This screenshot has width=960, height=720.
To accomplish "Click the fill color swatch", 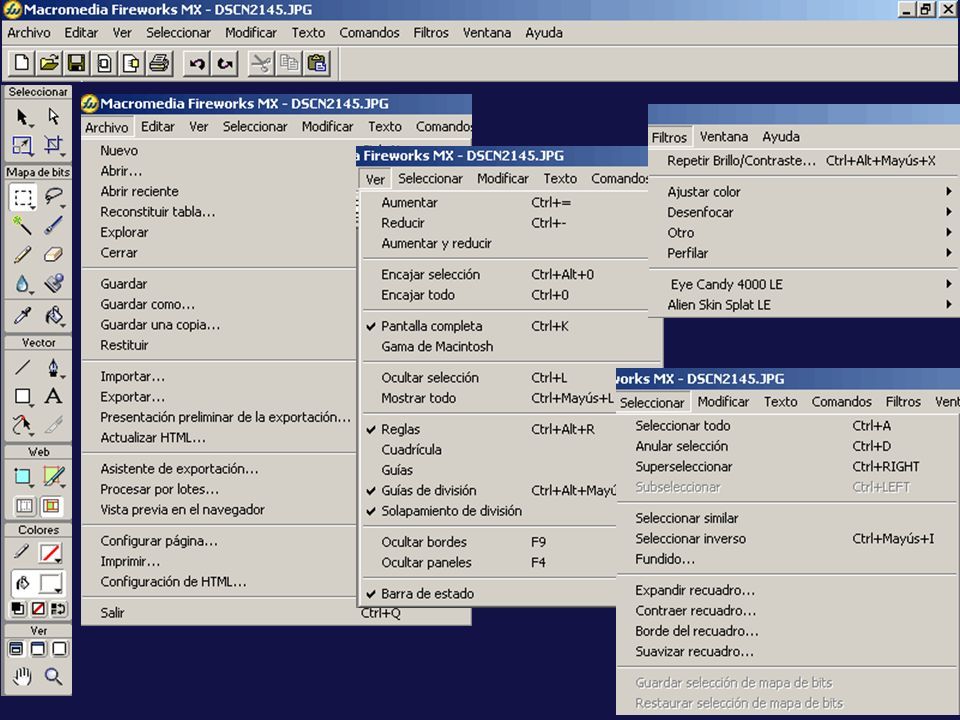I will (x=50, y=583).
